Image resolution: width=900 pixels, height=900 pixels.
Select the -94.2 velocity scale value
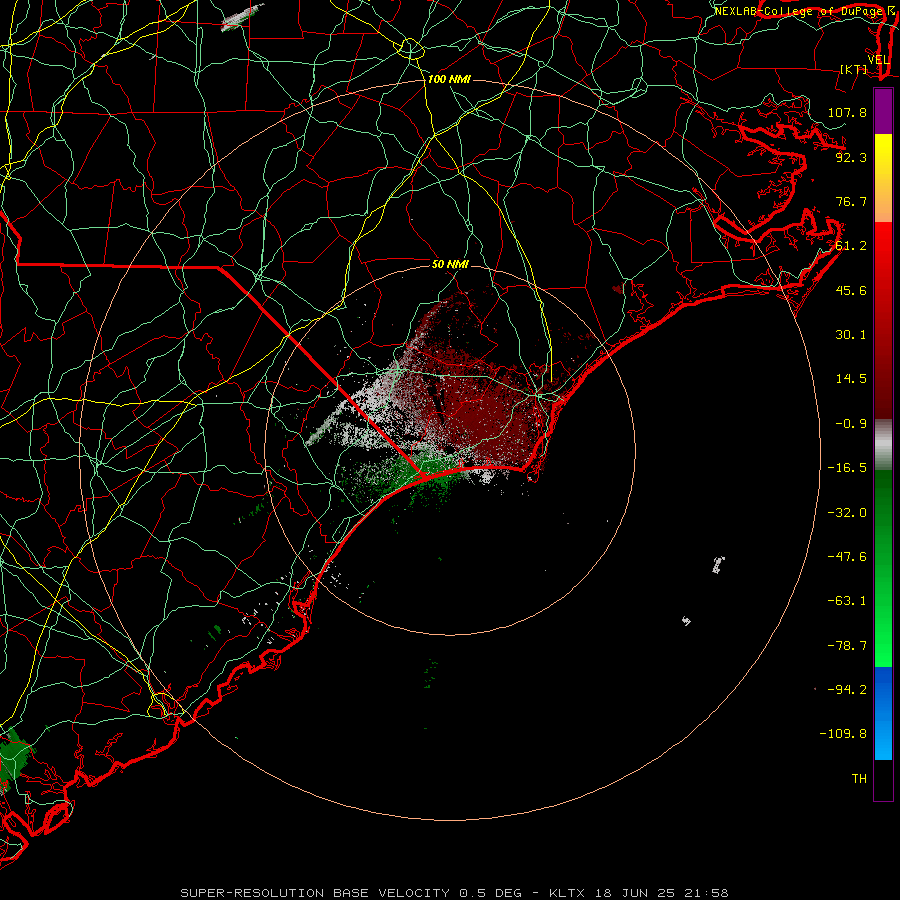(x=847, y=690)
